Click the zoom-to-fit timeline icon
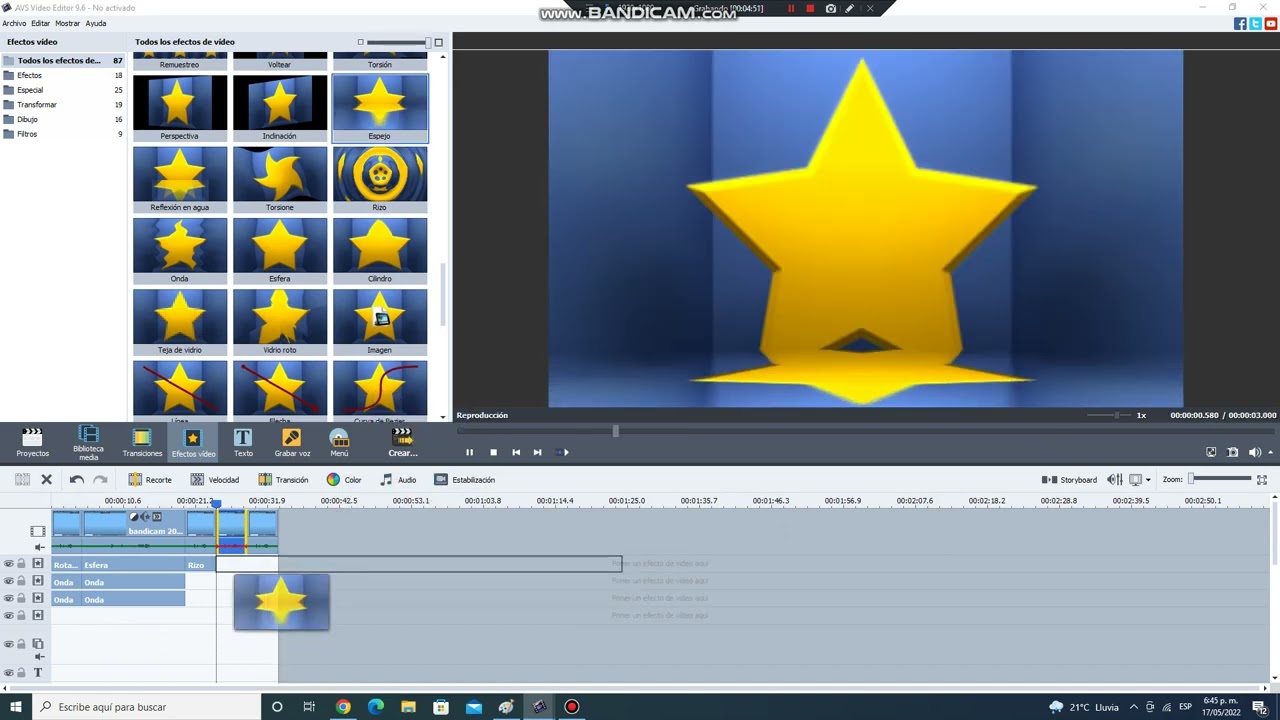This screenshot has width=1280, height=720. 1262,479
